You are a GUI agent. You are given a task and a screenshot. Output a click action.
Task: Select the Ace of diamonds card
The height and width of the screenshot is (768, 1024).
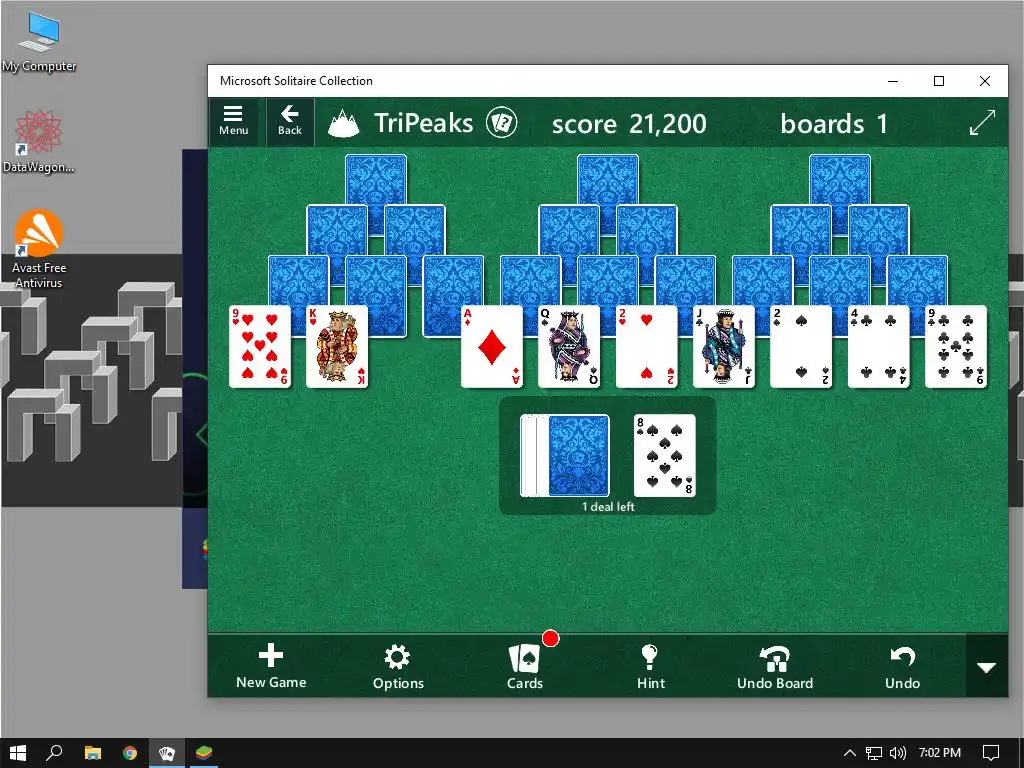(492, 347)
